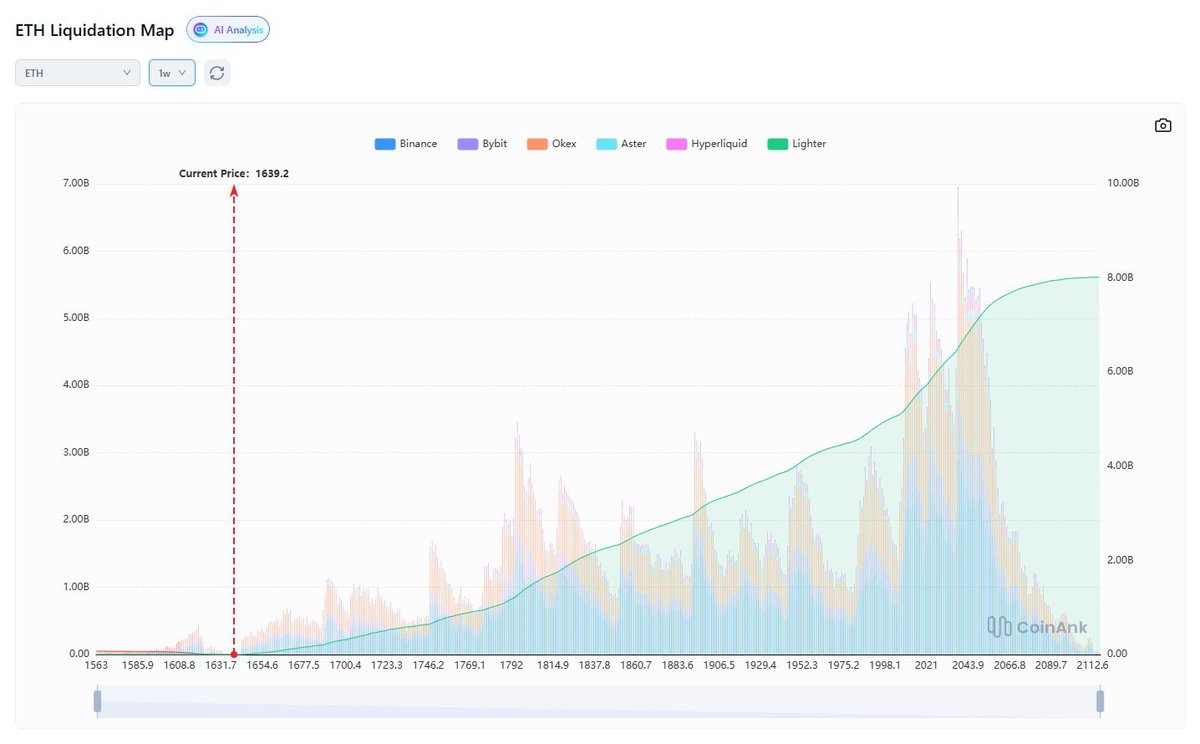Image resolution: width=1200 pixels, height=744 pixels.
Task: Click the ETH Liquidation Map title
Action: coord(95,30)
